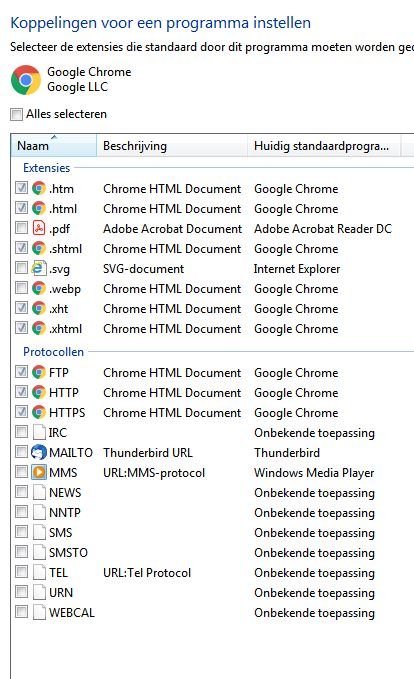Select the HTTP row name text
This screenshot has height=679, width=414.
point(64,393)
